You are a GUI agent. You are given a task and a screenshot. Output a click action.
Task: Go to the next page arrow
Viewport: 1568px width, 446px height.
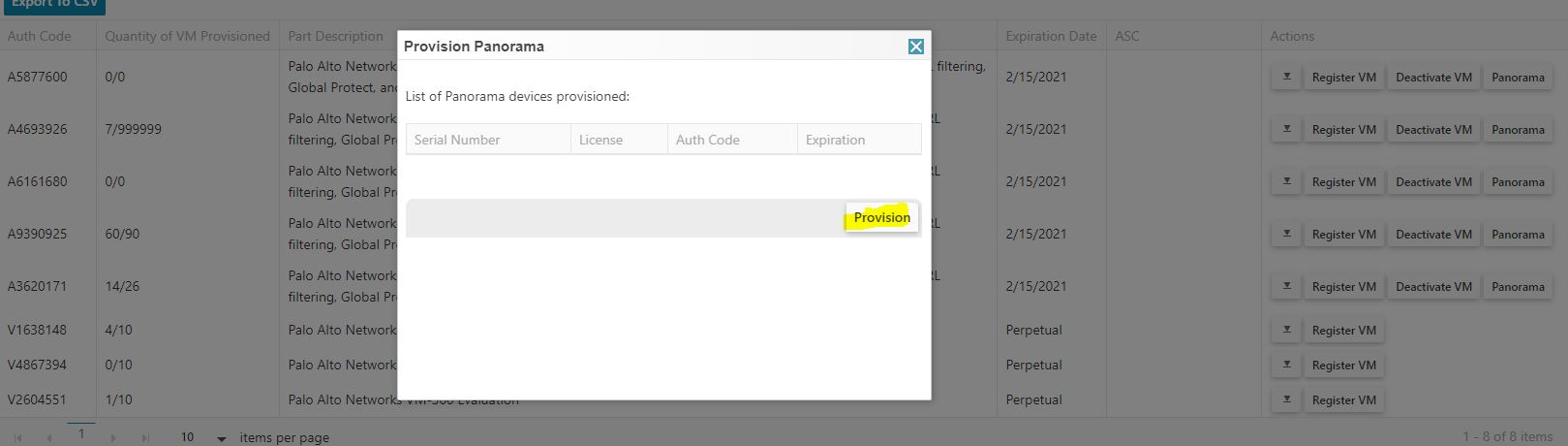tap(113, 438)
